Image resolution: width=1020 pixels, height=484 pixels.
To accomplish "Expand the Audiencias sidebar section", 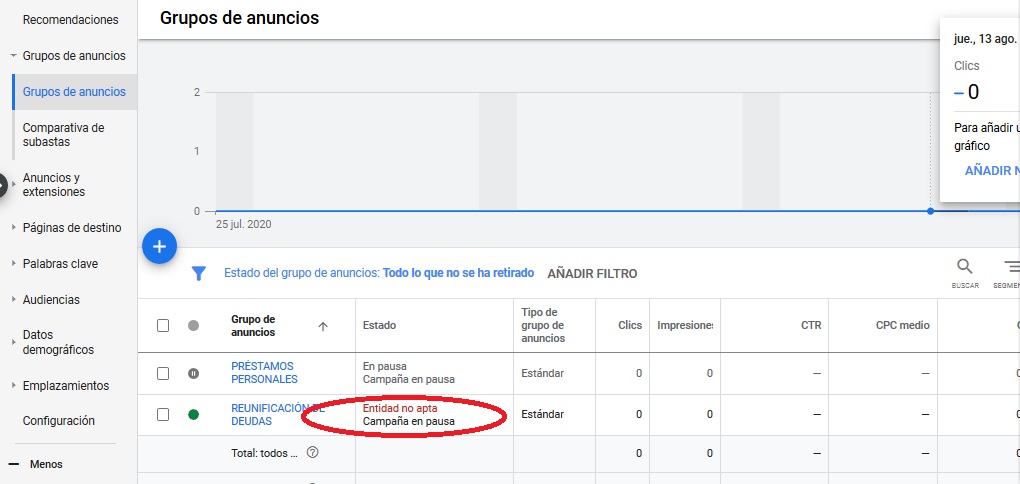I will pyautogui.click(x=51, y=300).
